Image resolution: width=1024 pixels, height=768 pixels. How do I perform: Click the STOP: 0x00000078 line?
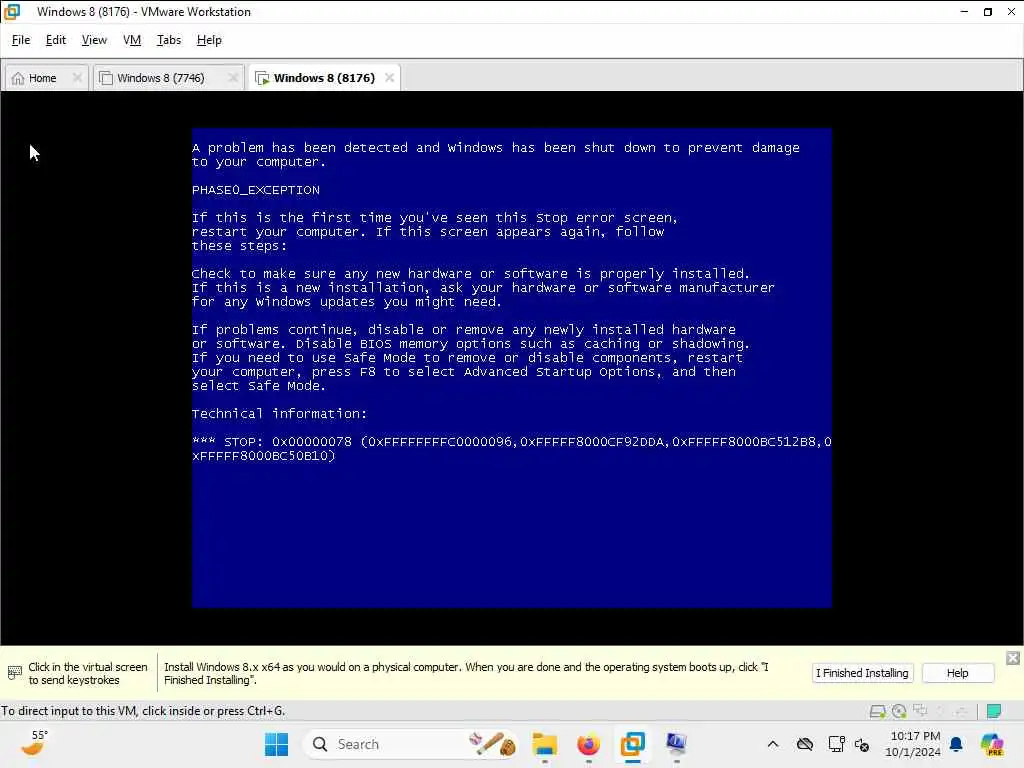click(x=511, y=449)
